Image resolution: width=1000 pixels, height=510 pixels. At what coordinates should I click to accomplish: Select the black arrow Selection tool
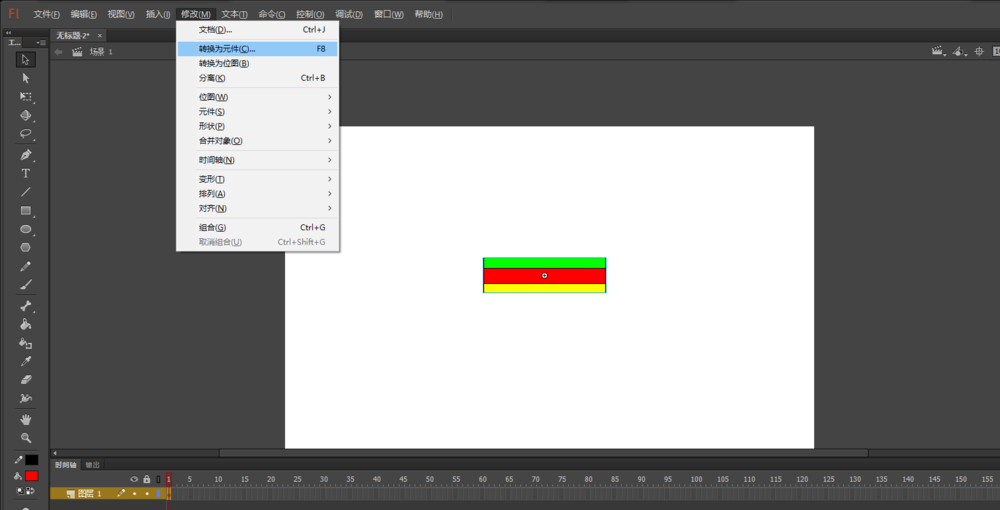pyautogui.click(x=26, y=59)
